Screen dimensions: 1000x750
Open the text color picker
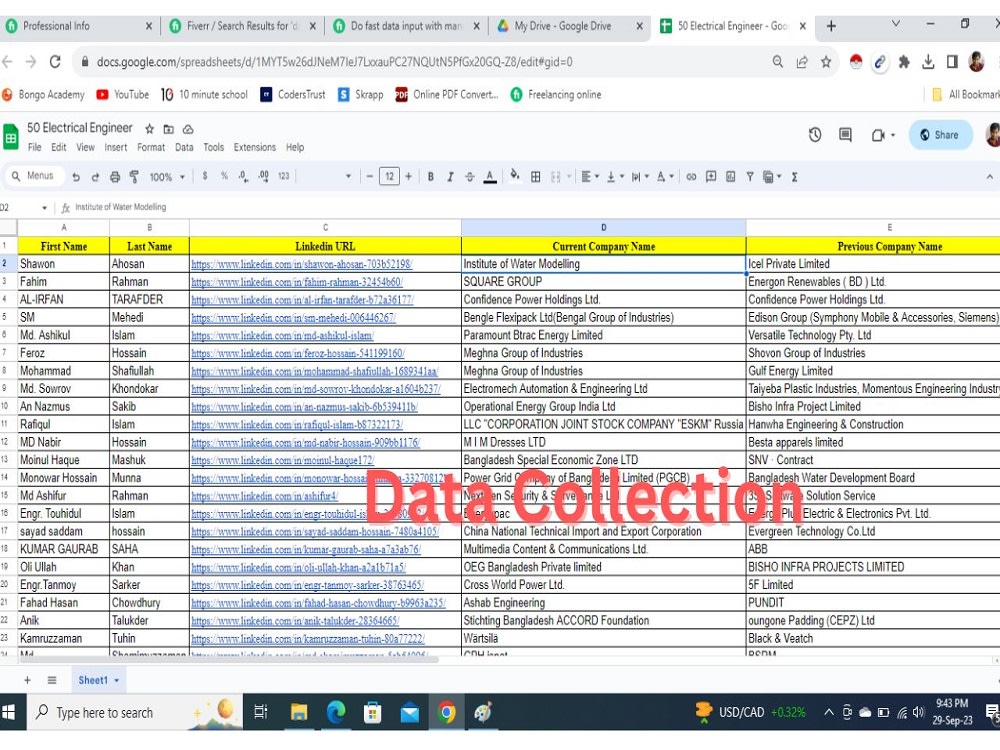[x=490, y=177]
